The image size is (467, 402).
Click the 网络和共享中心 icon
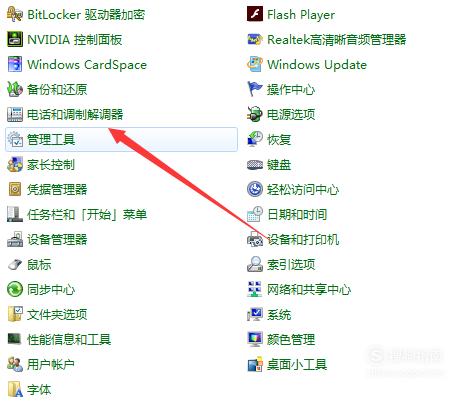click(x=255, y=289)
